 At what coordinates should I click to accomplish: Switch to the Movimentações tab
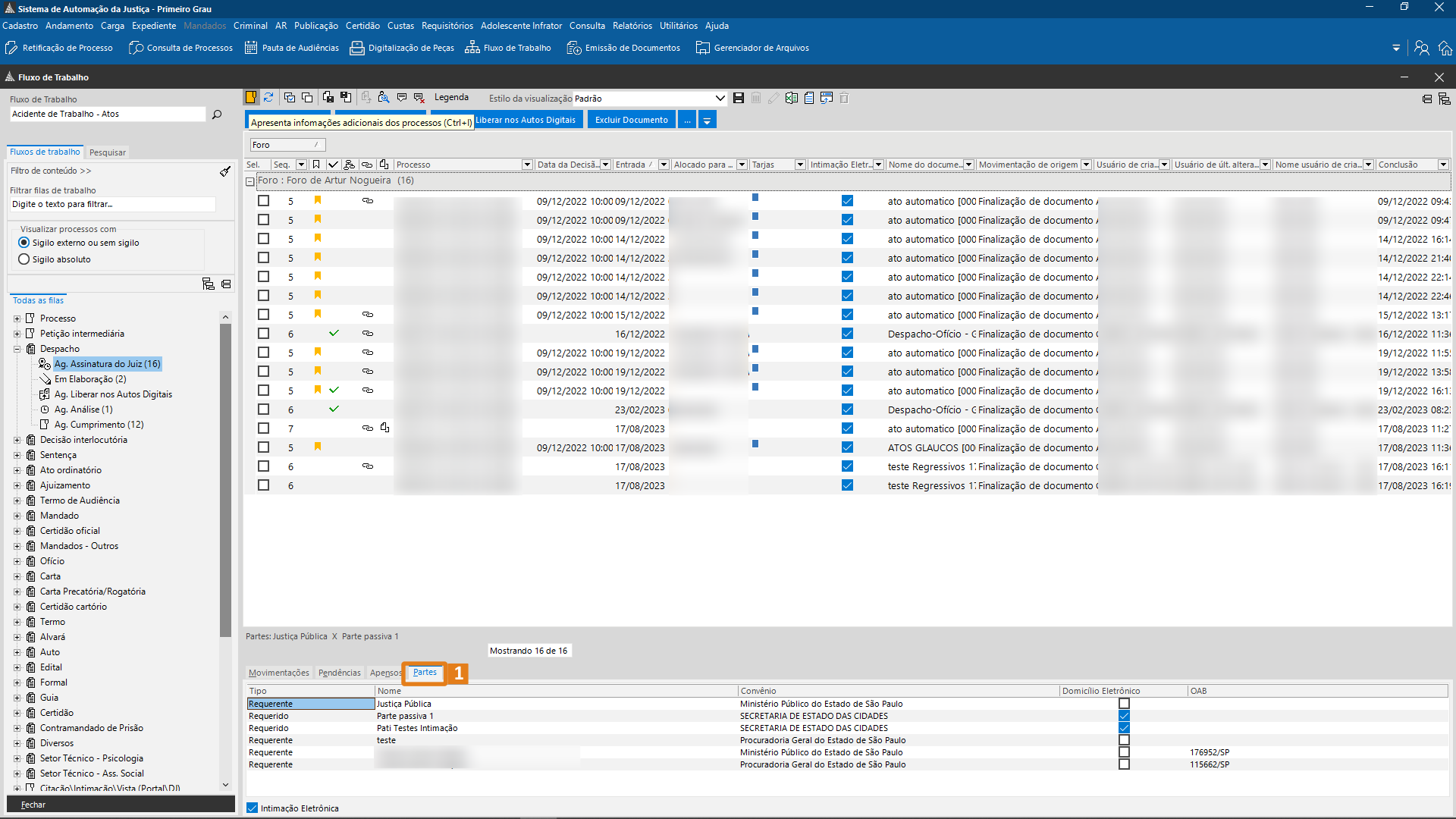click(278, 673)
